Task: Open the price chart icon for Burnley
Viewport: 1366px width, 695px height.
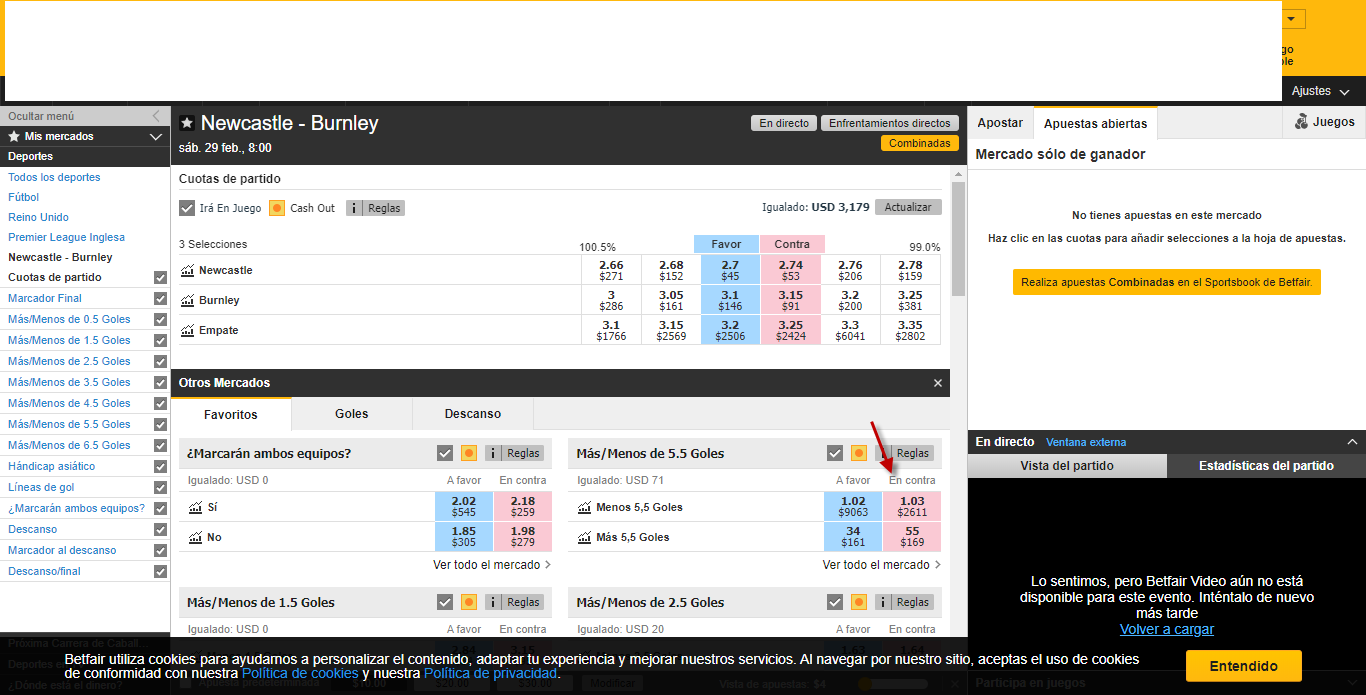Action: coord(187,300)
